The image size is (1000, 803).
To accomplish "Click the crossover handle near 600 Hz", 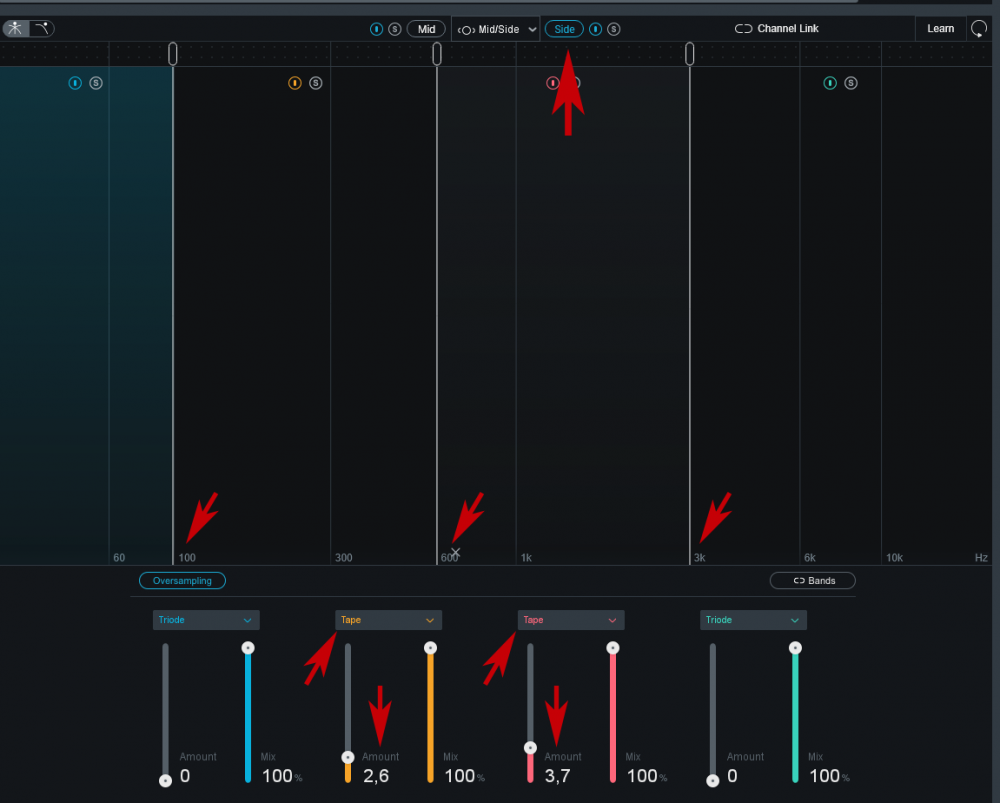I will click(x=437, y=54).
